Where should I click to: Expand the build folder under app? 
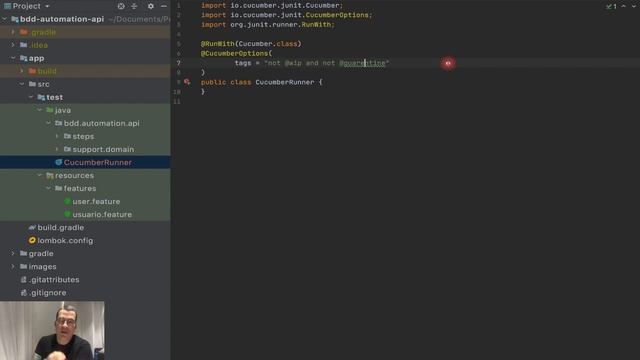[22, 71]
